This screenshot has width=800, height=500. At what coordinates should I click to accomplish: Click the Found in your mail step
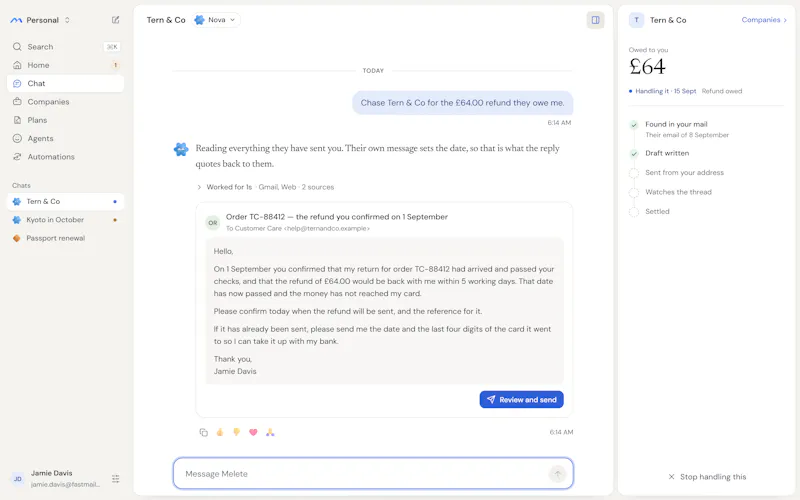tap(676, 124)
